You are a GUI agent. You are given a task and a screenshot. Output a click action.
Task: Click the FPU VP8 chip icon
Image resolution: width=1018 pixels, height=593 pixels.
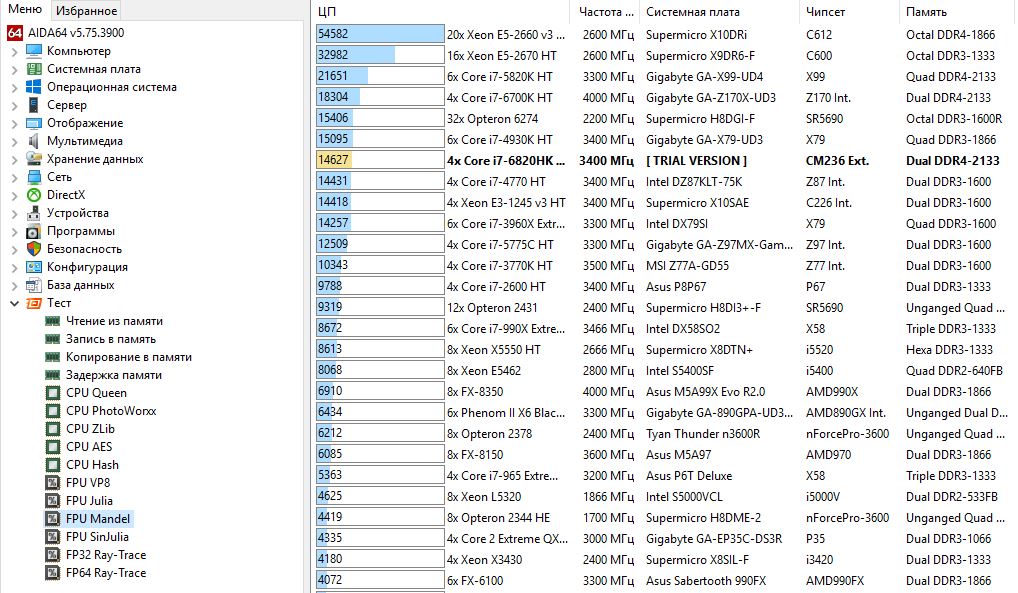(x=53, y=483)
